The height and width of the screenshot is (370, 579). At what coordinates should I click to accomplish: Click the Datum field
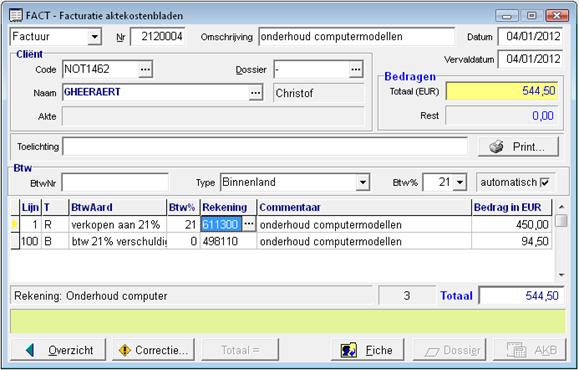[530, 37]
